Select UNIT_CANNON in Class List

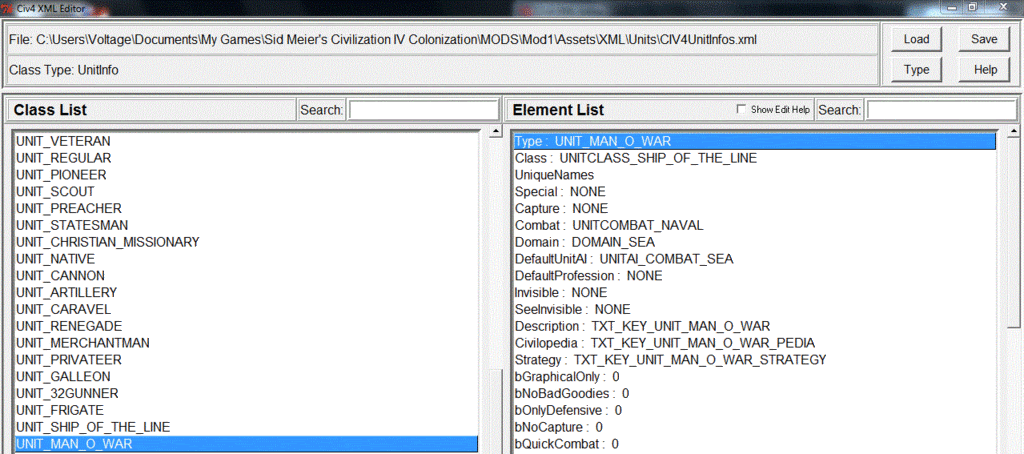[246, 276]
